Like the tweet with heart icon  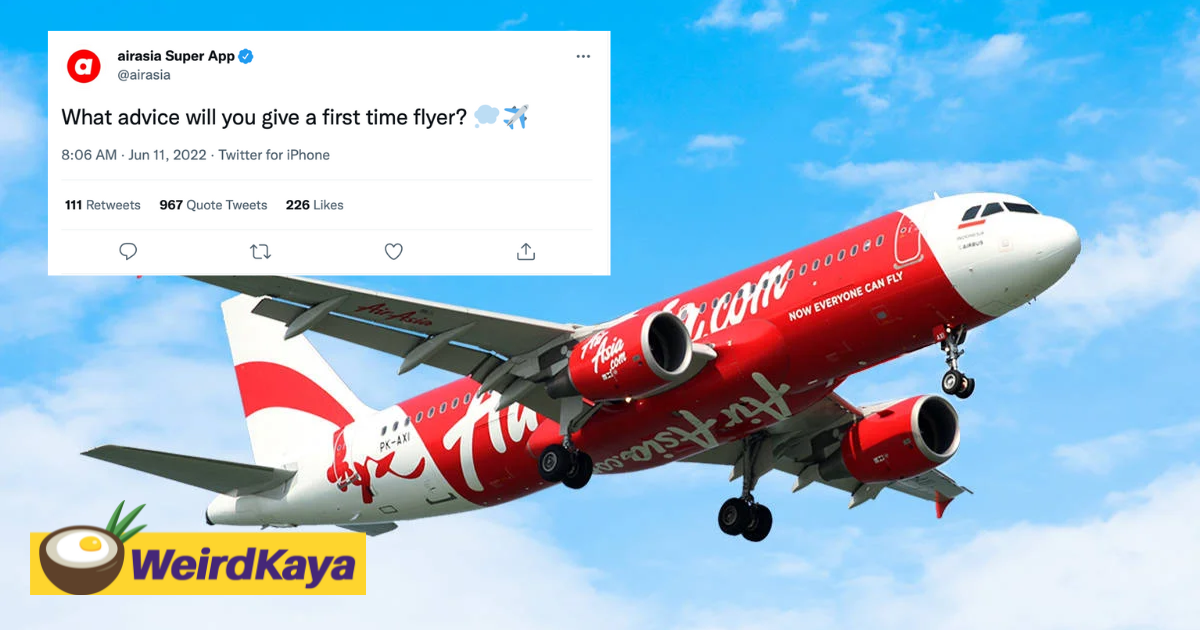pyautogui.click(x=394, y=252)
